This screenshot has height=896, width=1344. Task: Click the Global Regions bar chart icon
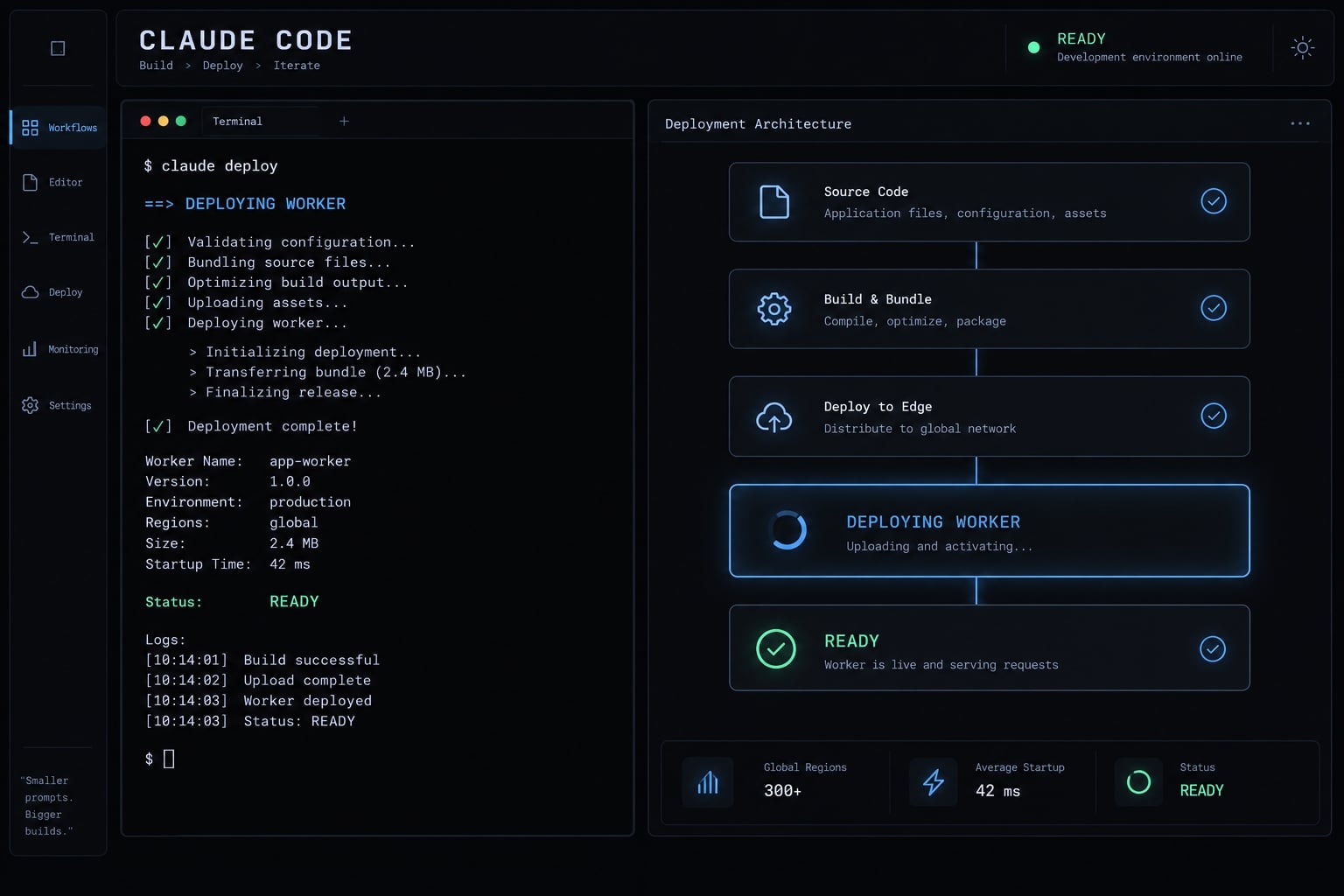coord(708,782)
